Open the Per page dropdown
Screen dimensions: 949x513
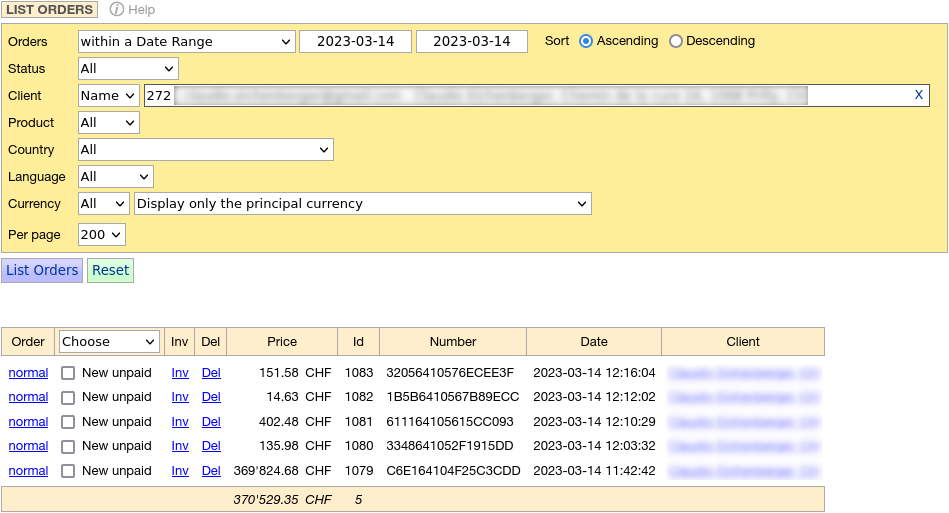tap(101, 235)
